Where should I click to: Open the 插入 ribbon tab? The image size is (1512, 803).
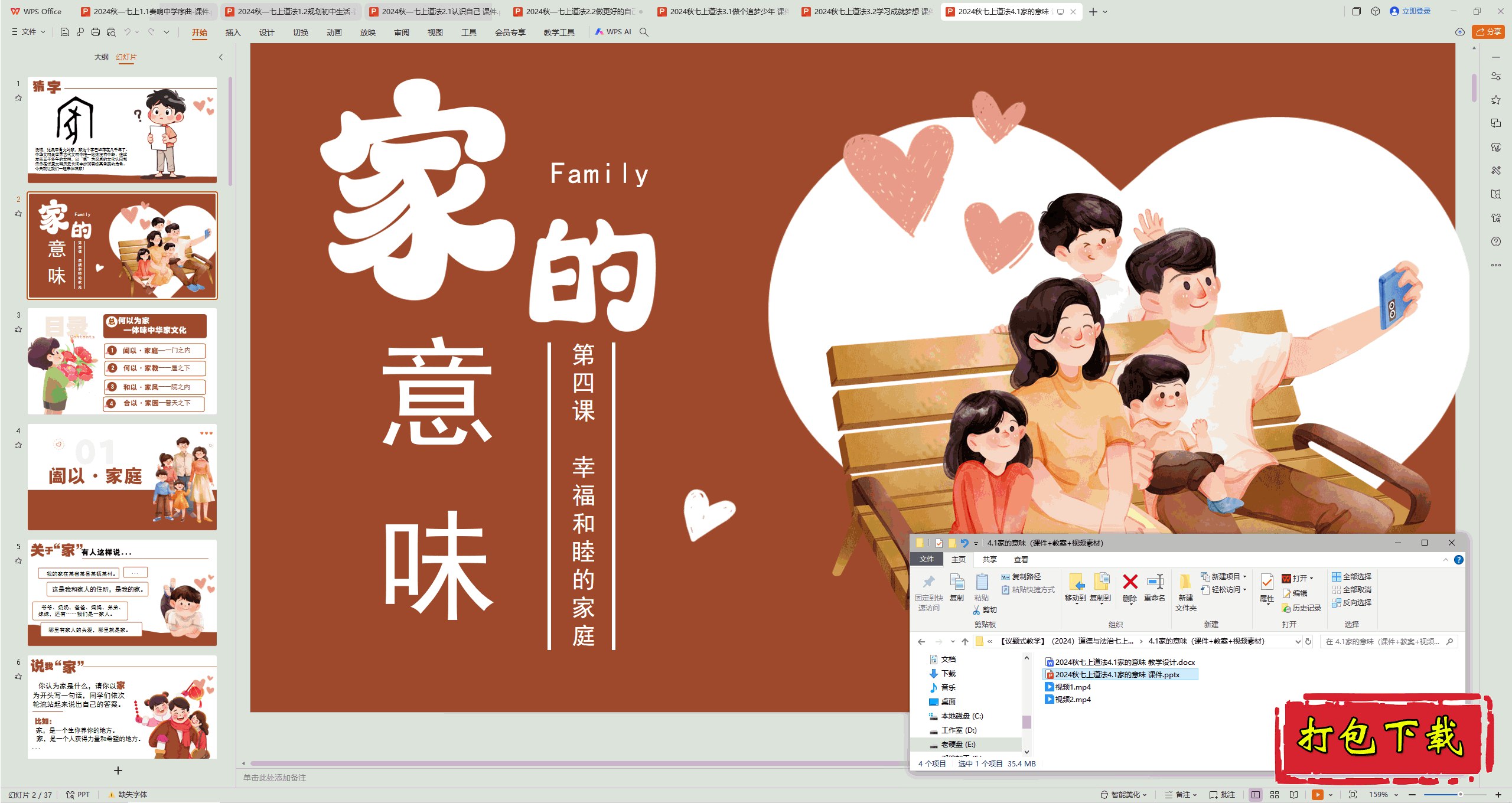point(233,32)
